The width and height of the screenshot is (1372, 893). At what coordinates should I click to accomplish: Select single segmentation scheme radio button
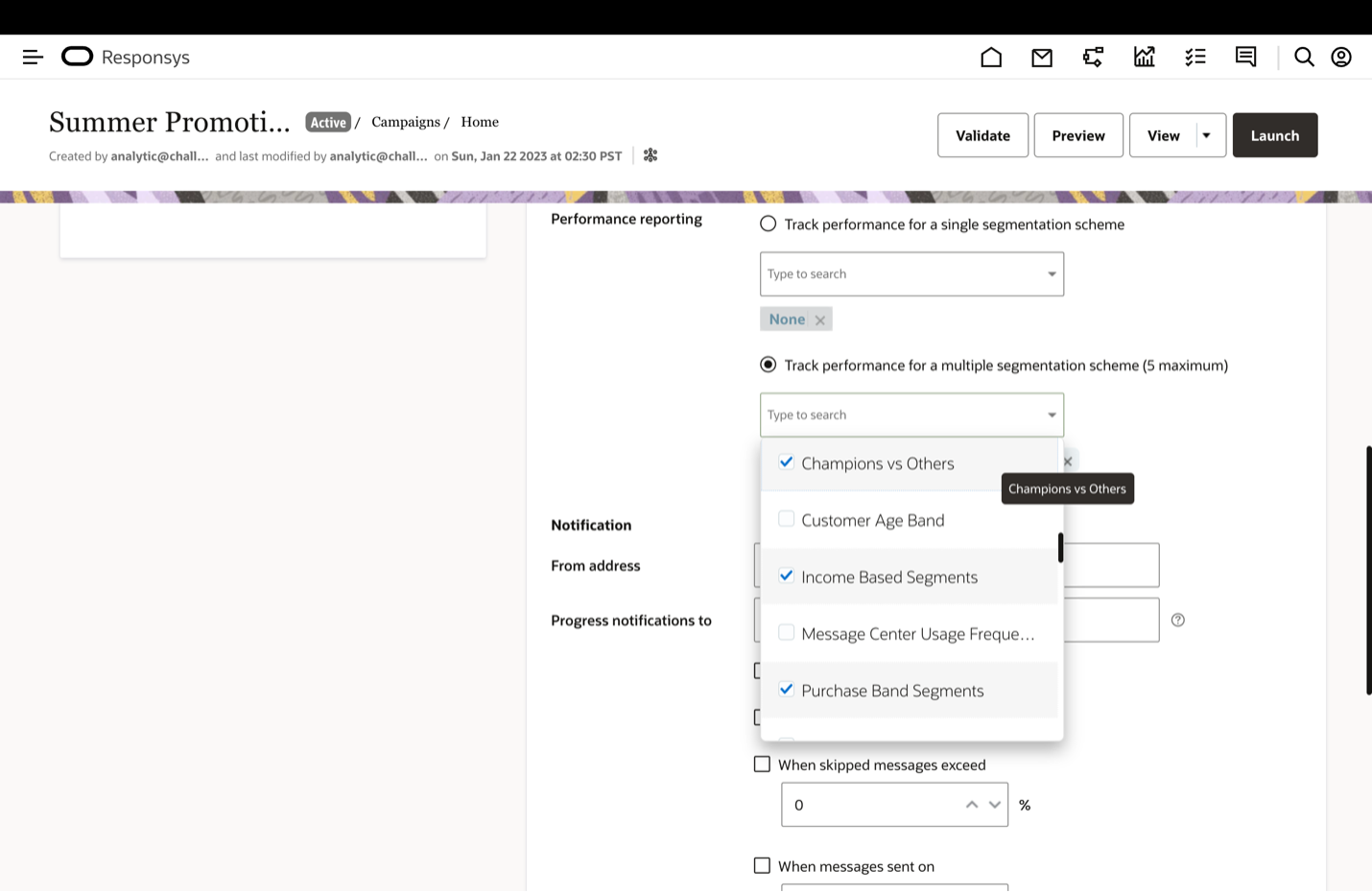768,224
